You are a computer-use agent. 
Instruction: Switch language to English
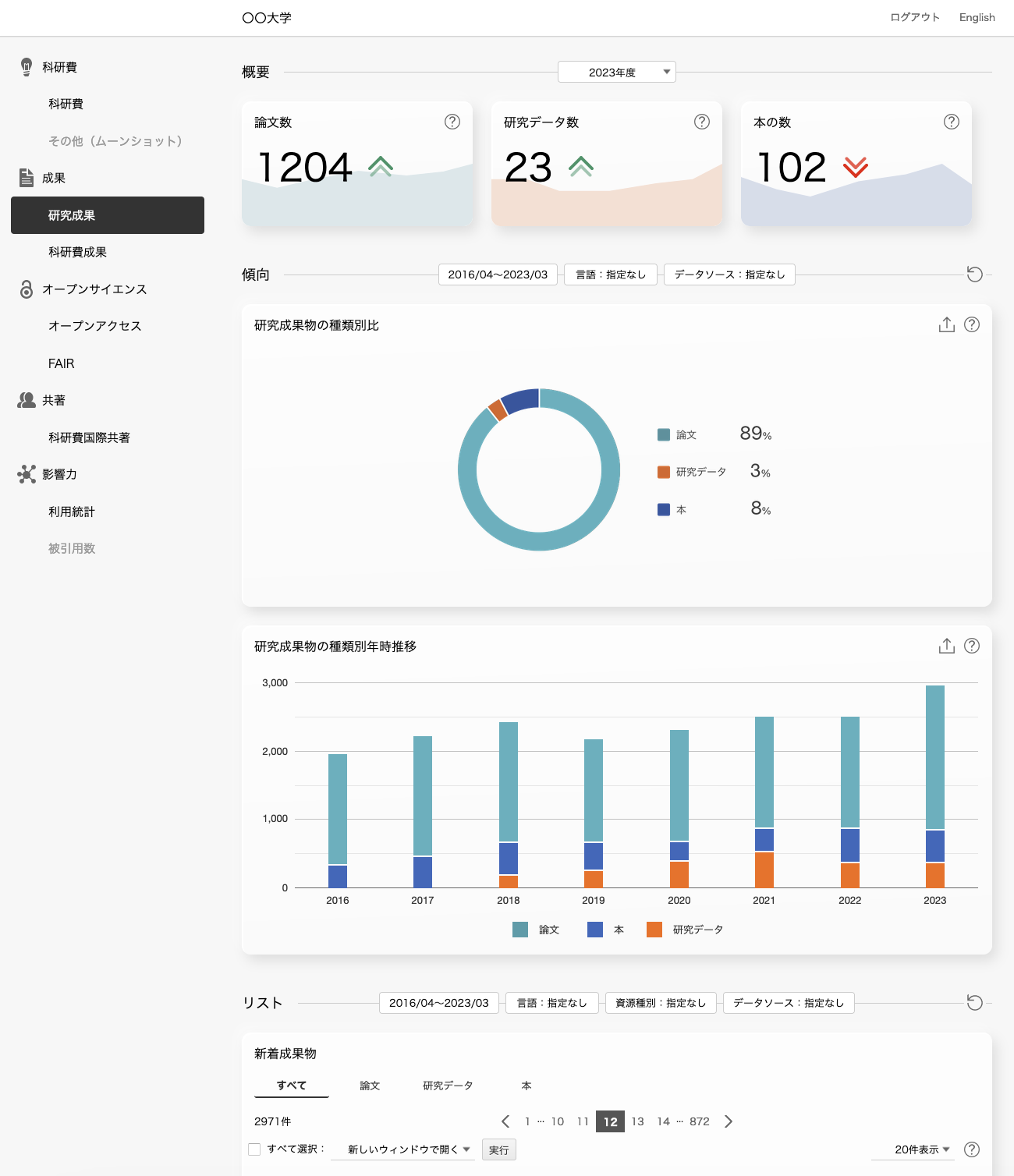coord(977,17)
